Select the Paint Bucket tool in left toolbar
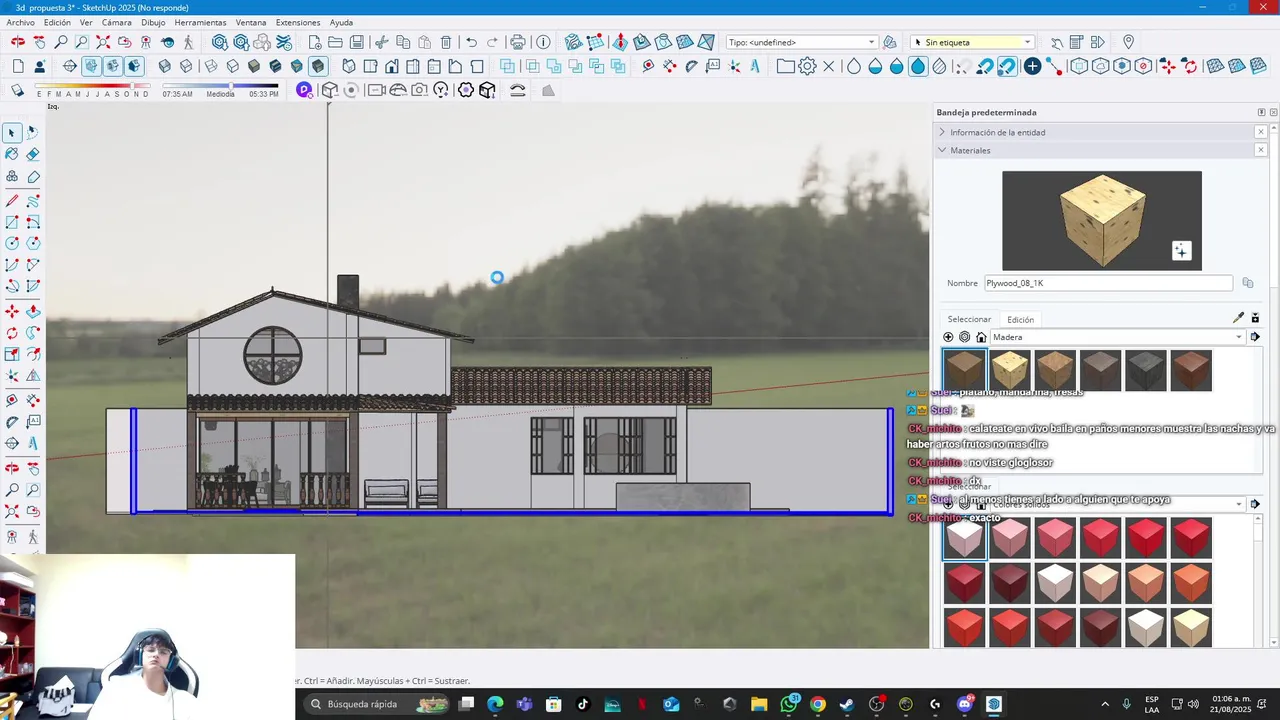1280x720 pixels. [12, 154]
